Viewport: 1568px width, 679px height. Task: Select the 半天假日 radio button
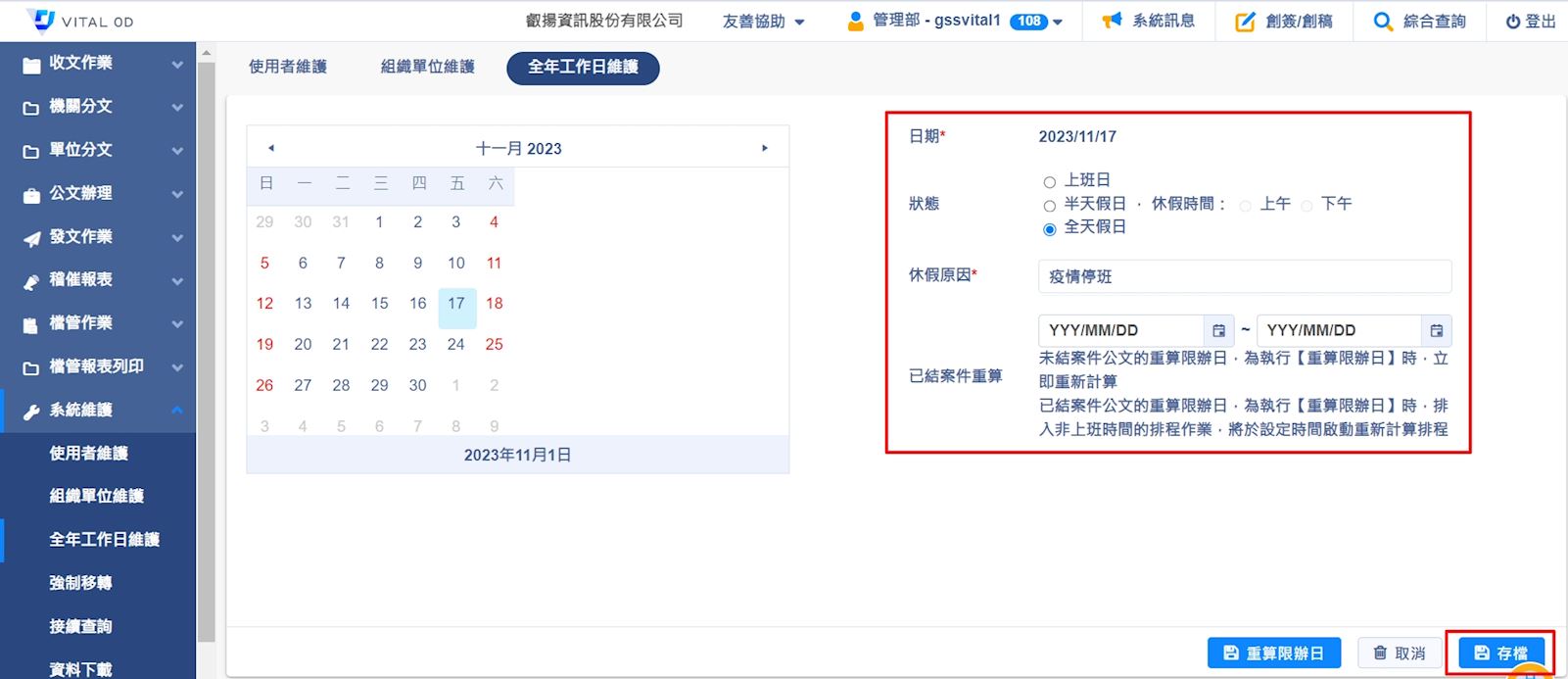coord(1050,206)
